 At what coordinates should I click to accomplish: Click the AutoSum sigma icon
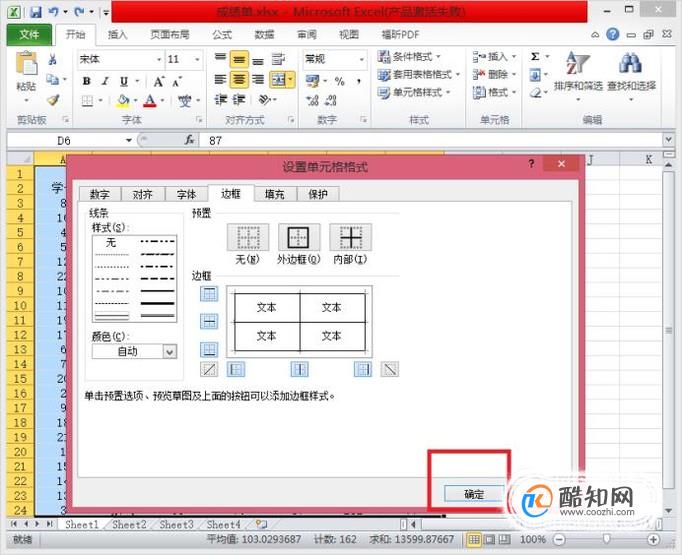click(x=535, y=57)
